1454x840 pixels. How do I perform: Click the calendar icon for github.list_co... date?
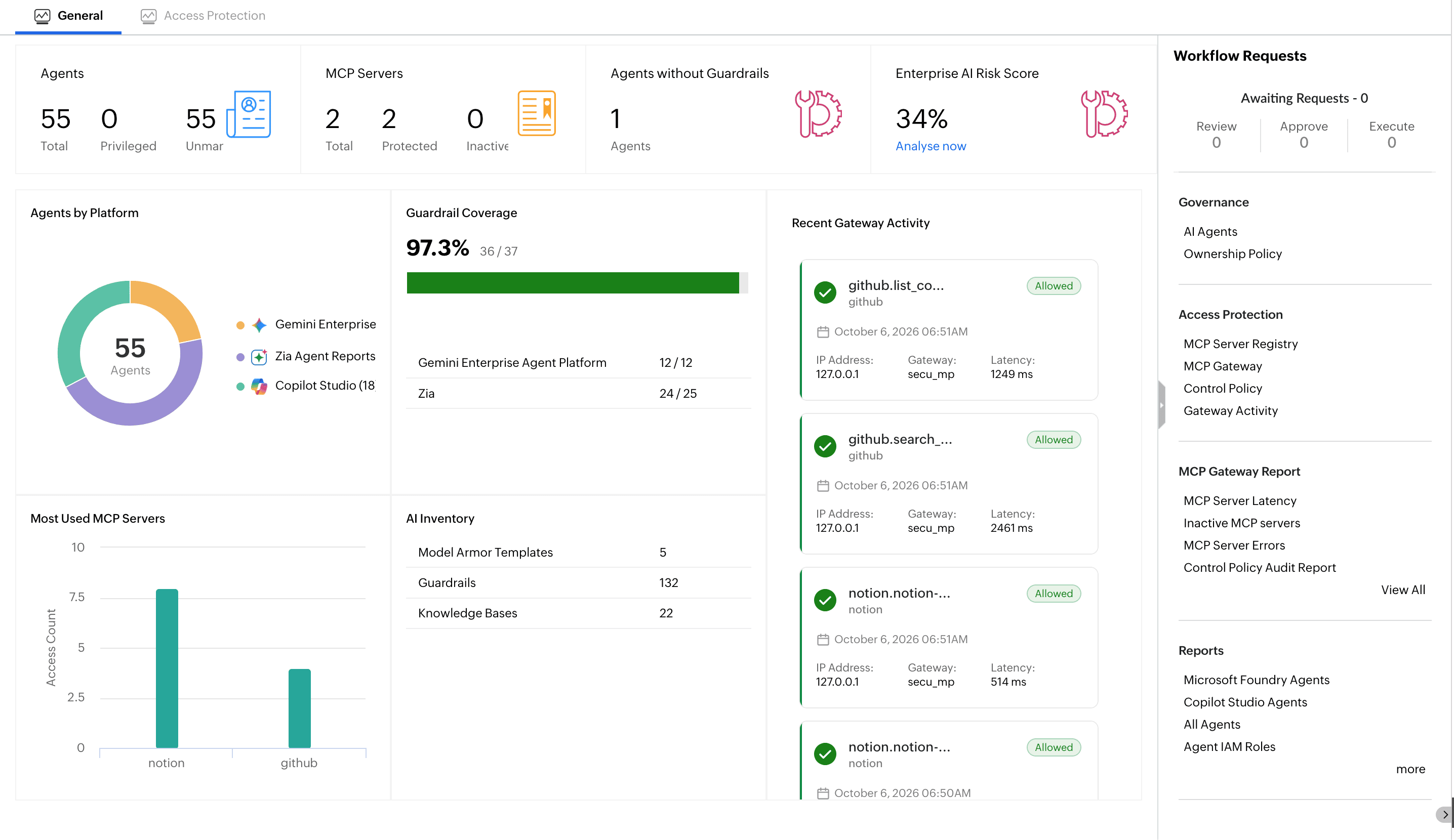tap(823, 332)
